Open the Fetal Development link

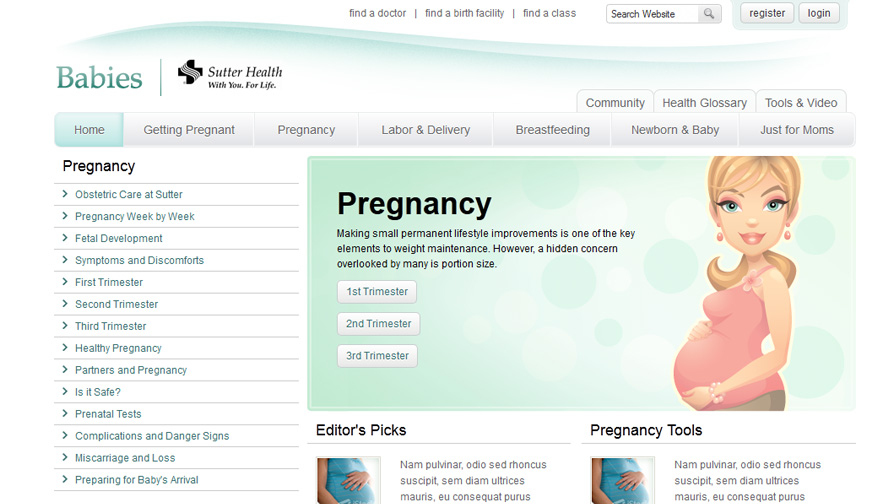pyautogui.click(x=118, y=238)
